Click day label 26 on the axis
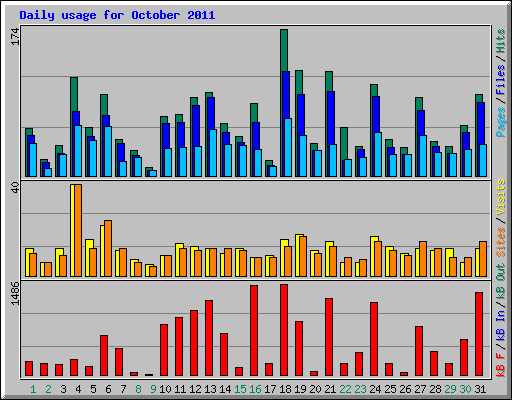 pos(405,389)
